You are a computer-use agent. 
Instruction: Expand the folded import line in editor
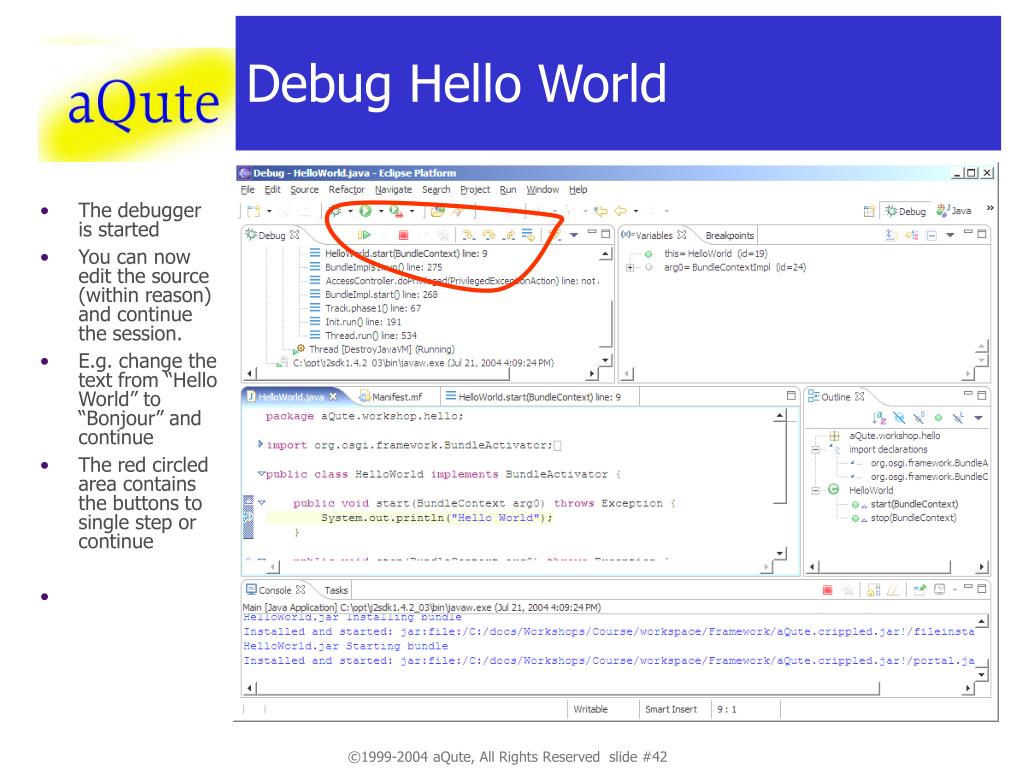coord(261,445)
